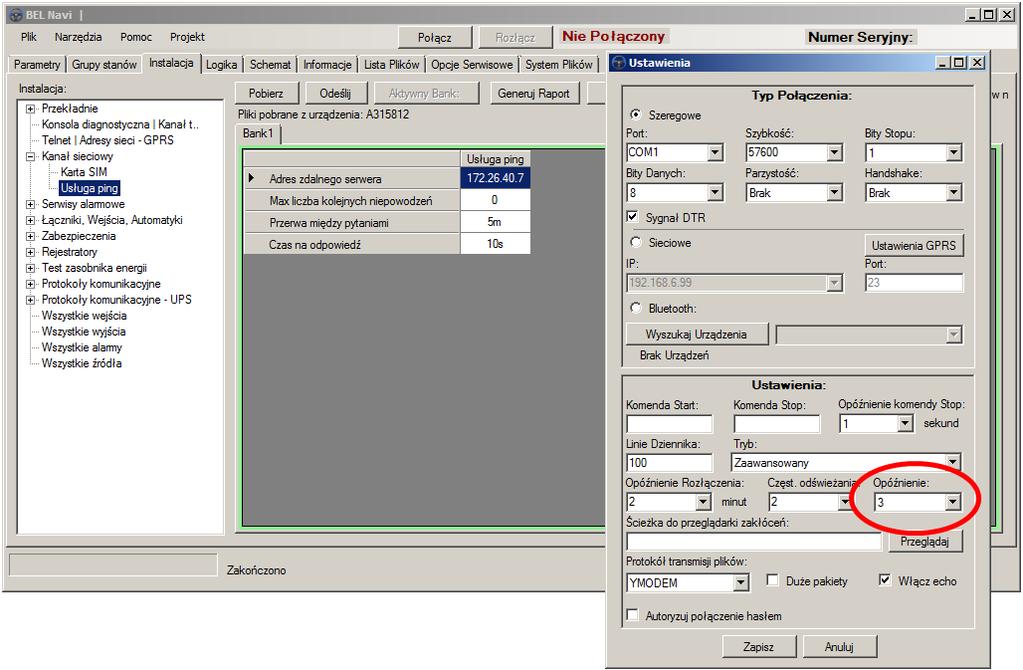The image size is (1023, 670).
Task: Open the Handshake dropdown
Action: coord(954,192)
